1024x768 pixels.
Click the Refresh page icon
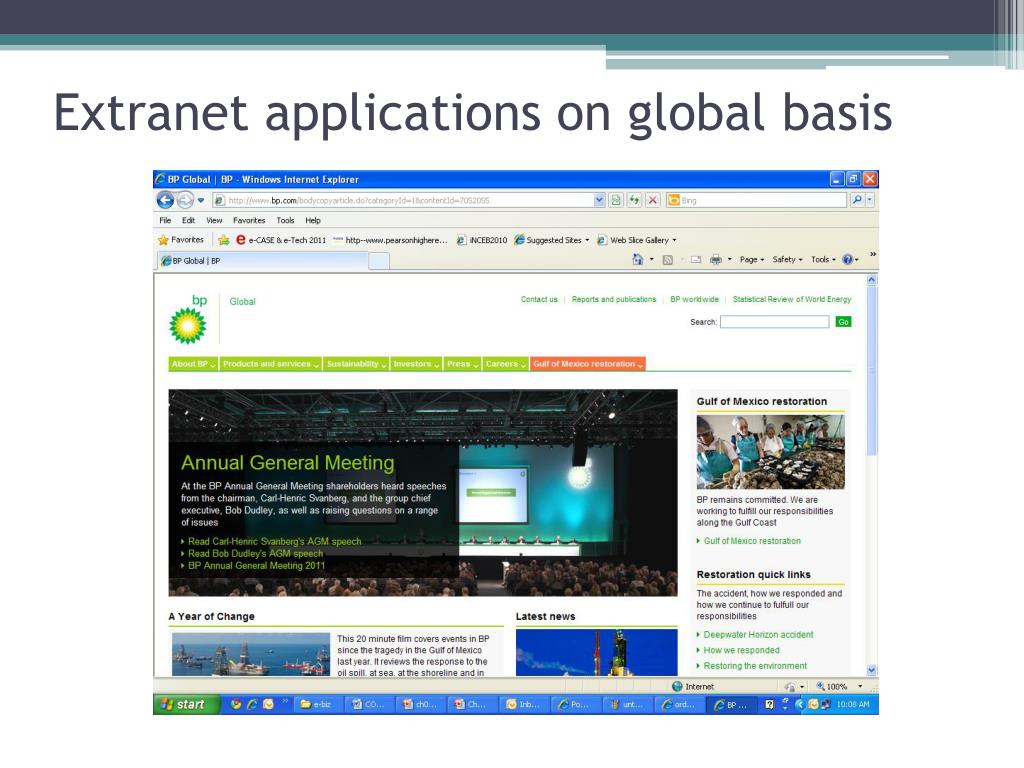pos(634,200)
